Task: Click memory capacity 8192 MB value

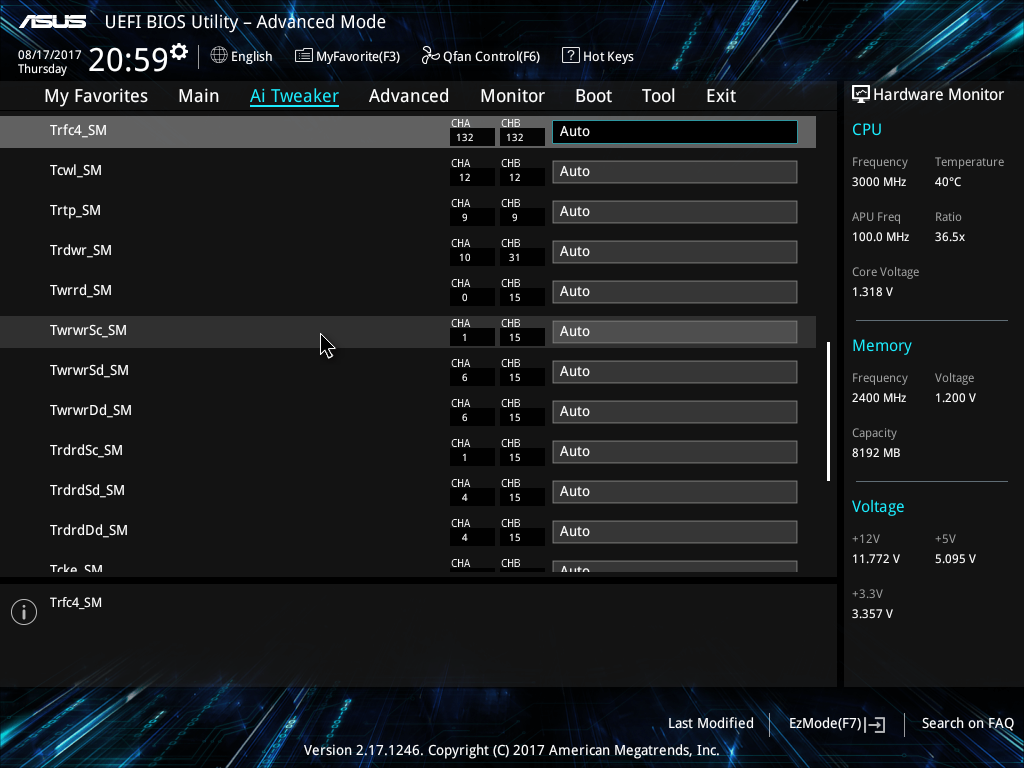Action: click(876, 453)
